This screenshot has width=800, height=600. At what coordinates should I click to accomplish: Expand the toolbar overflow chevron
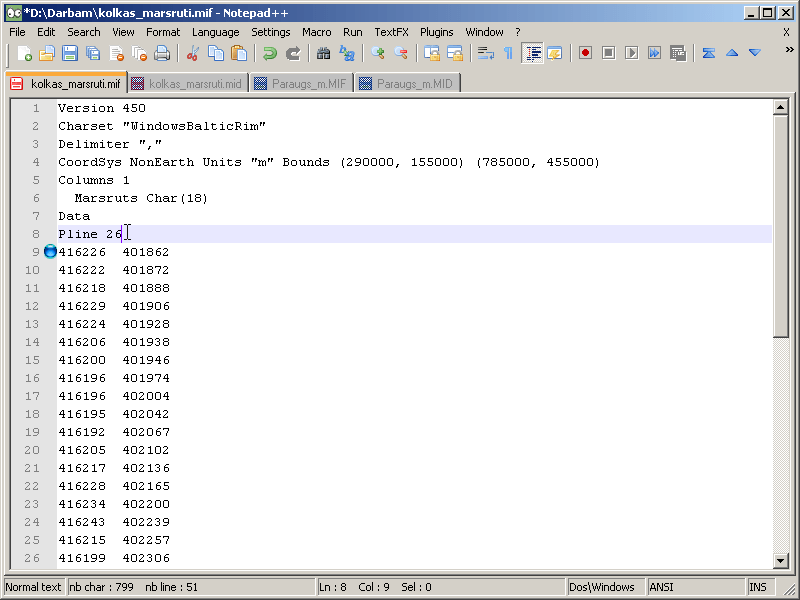(789, 49)
